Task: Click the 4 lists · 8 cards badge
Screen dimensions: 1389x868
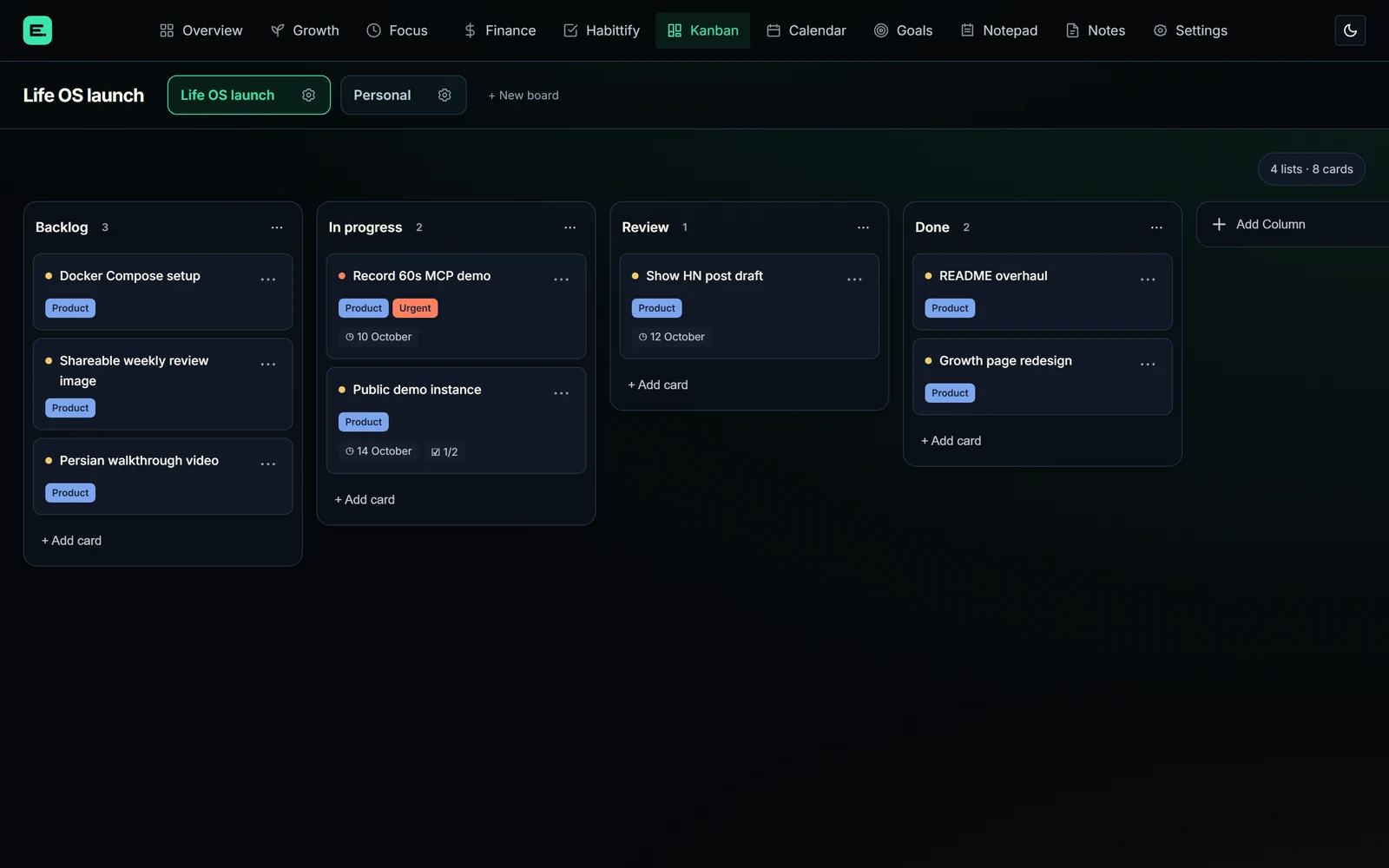Action: pyautogui.click(x=1312, y=169)
